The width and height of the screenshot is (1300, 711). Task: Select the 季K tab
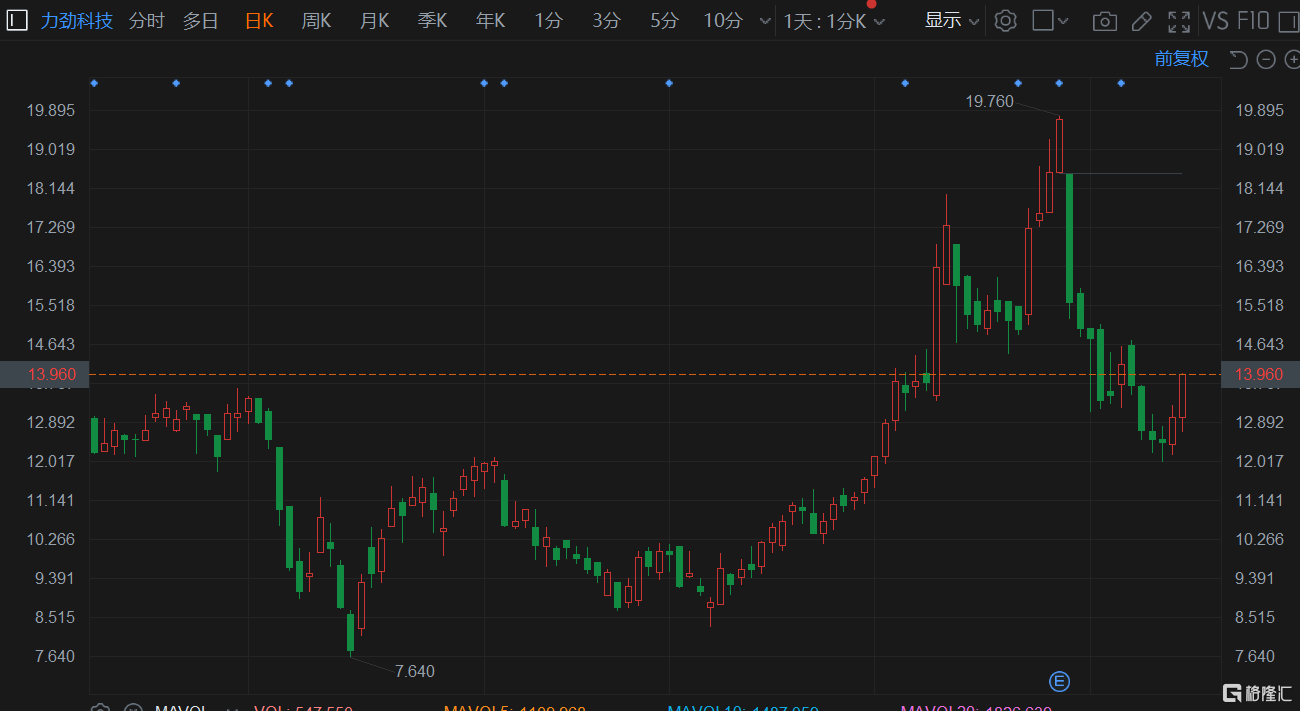point(432,21)
